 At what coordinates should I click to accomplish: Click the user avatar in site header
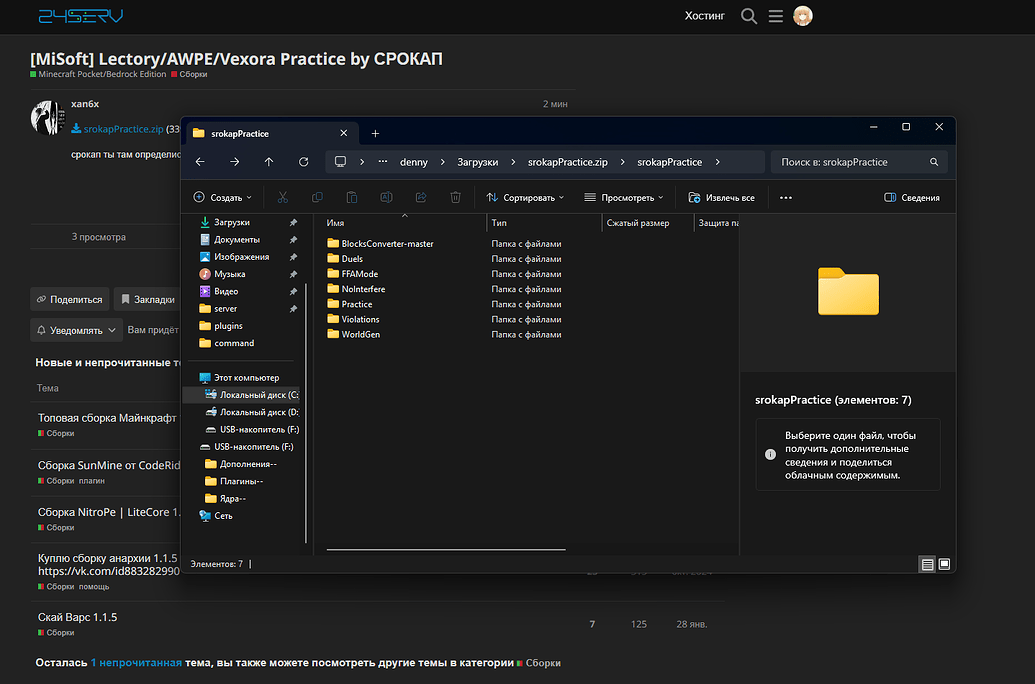coord(802,16)
